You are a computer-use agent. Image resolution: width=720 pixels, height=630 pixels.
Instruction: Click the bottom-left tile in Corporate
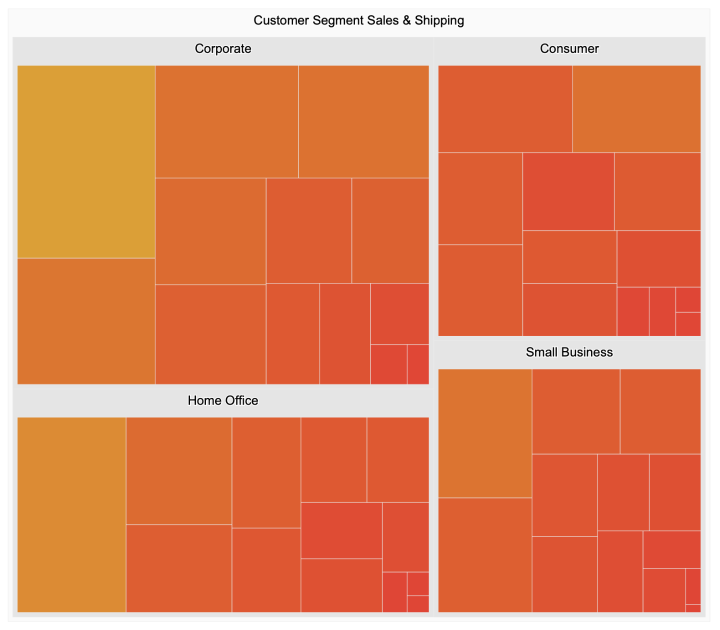click(86, 321)
